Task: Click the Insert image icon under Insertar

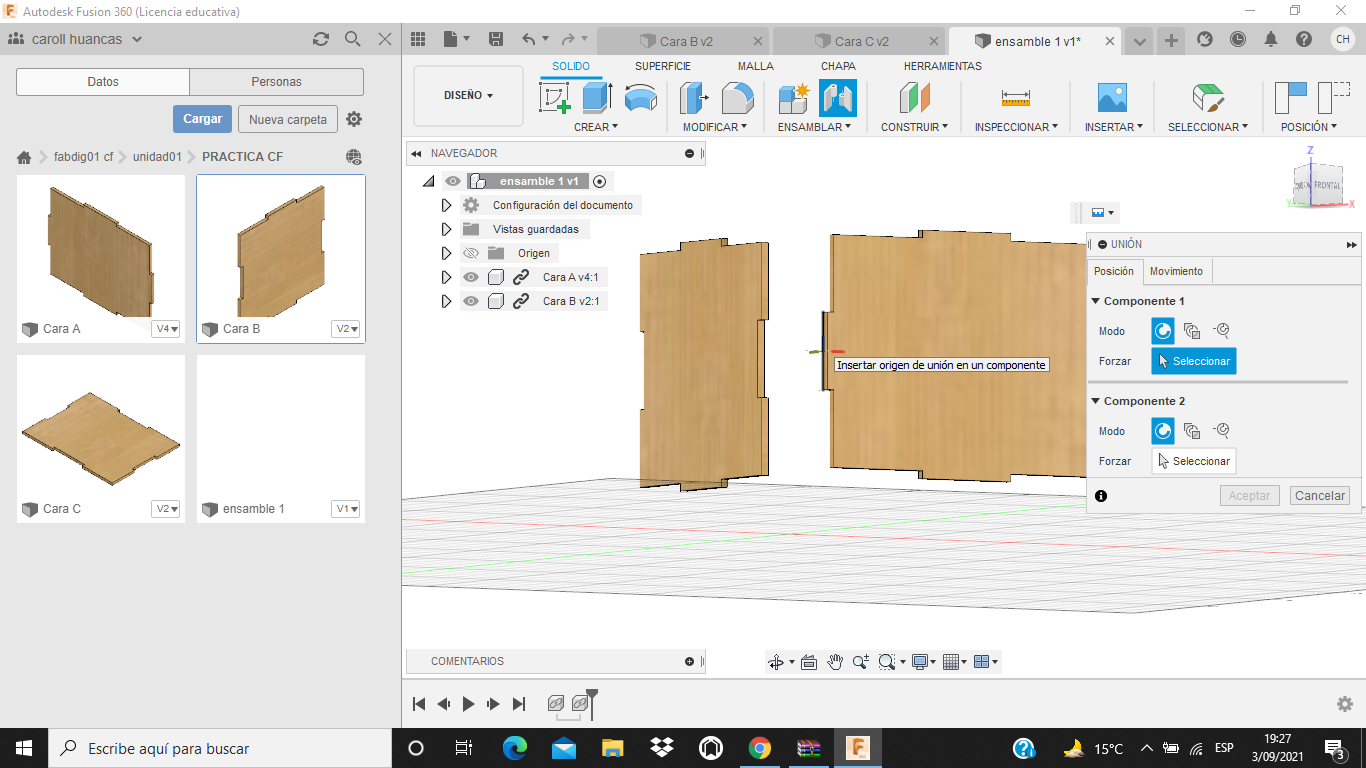Action: pos(1112,98)
